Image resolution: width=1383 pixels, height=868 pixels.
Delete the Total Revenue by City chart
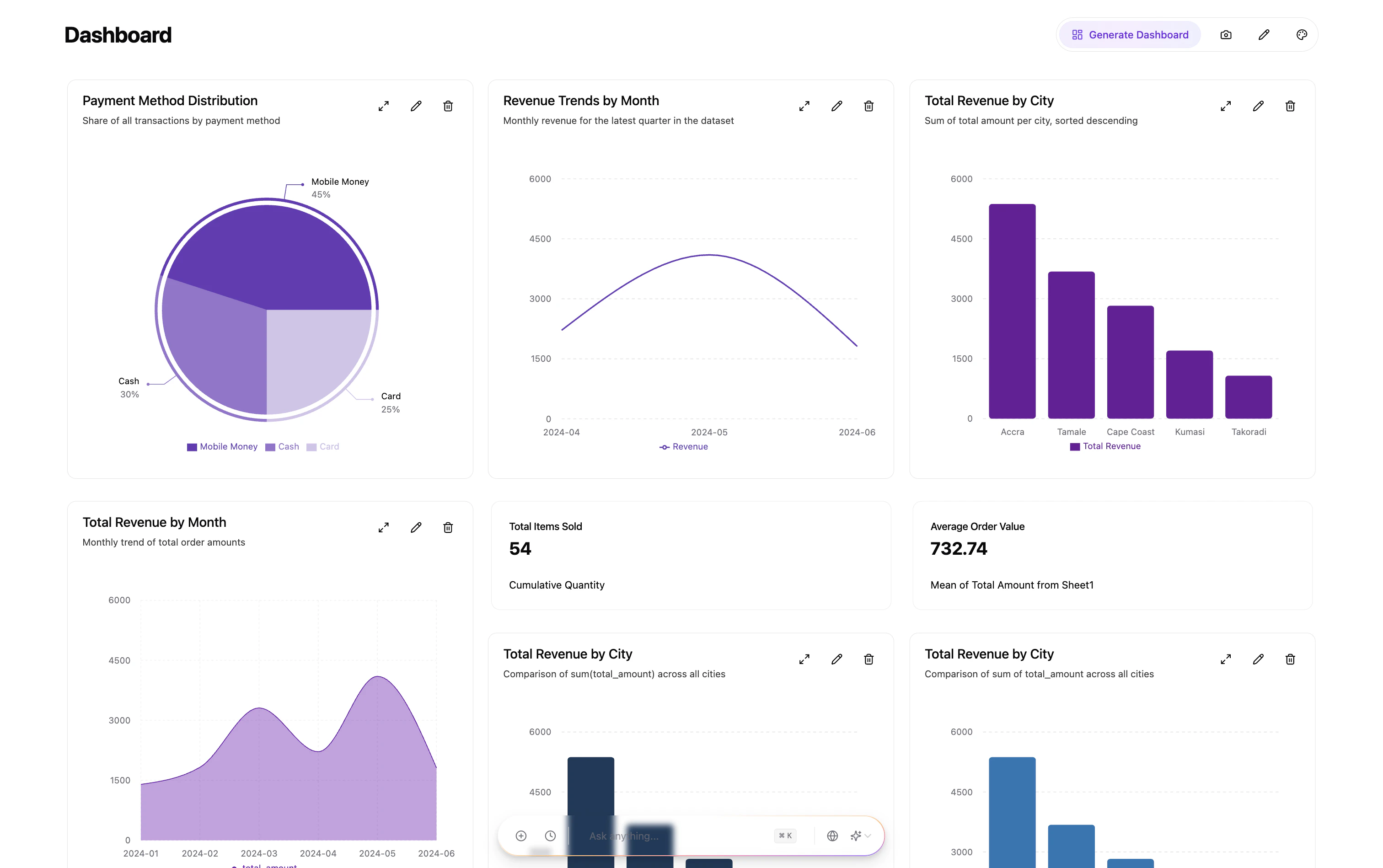coord(1290,106)
